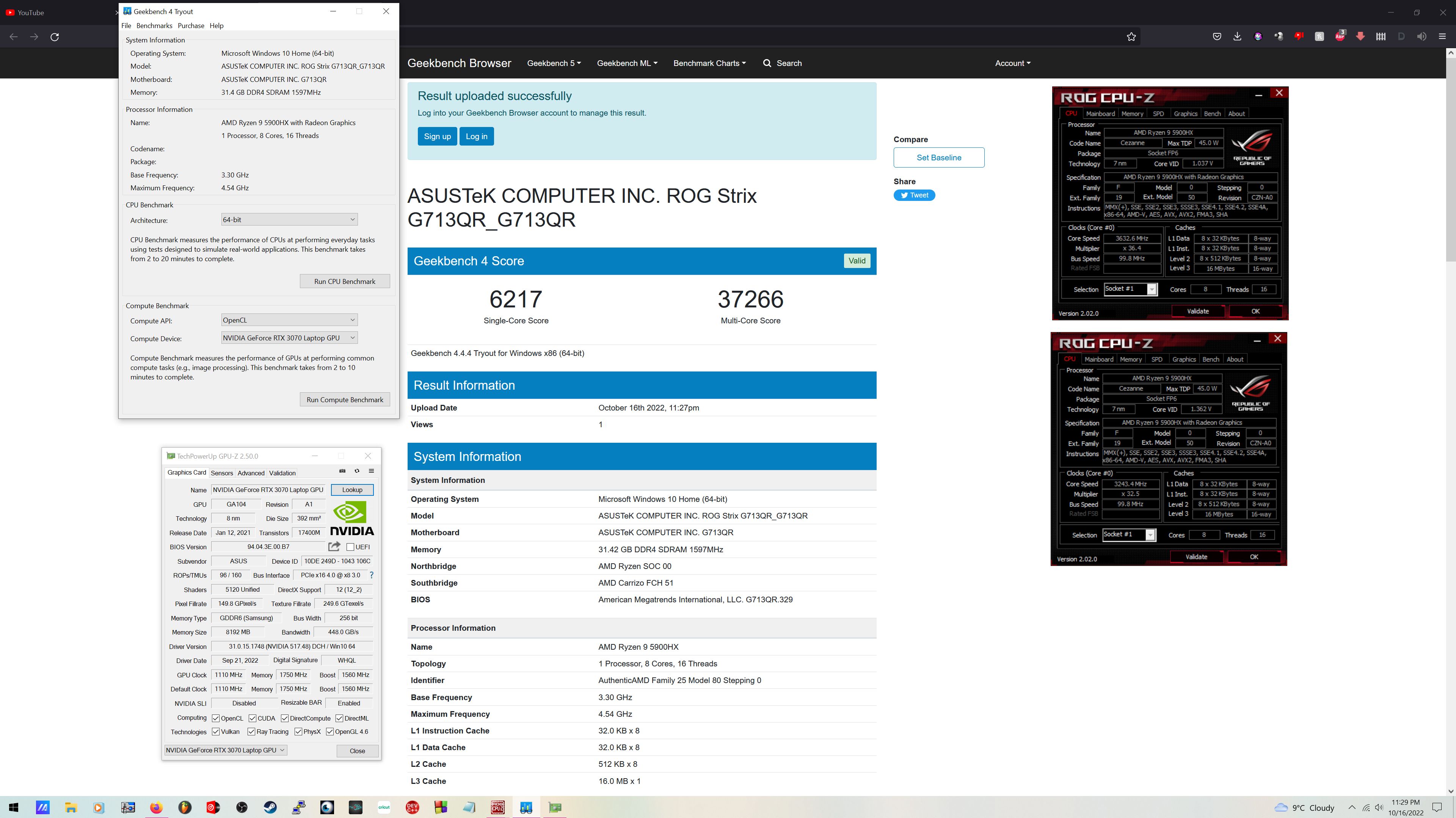1456x818 pixels.
Task: Reload the current browser page
Action: (x=55, y=37)
